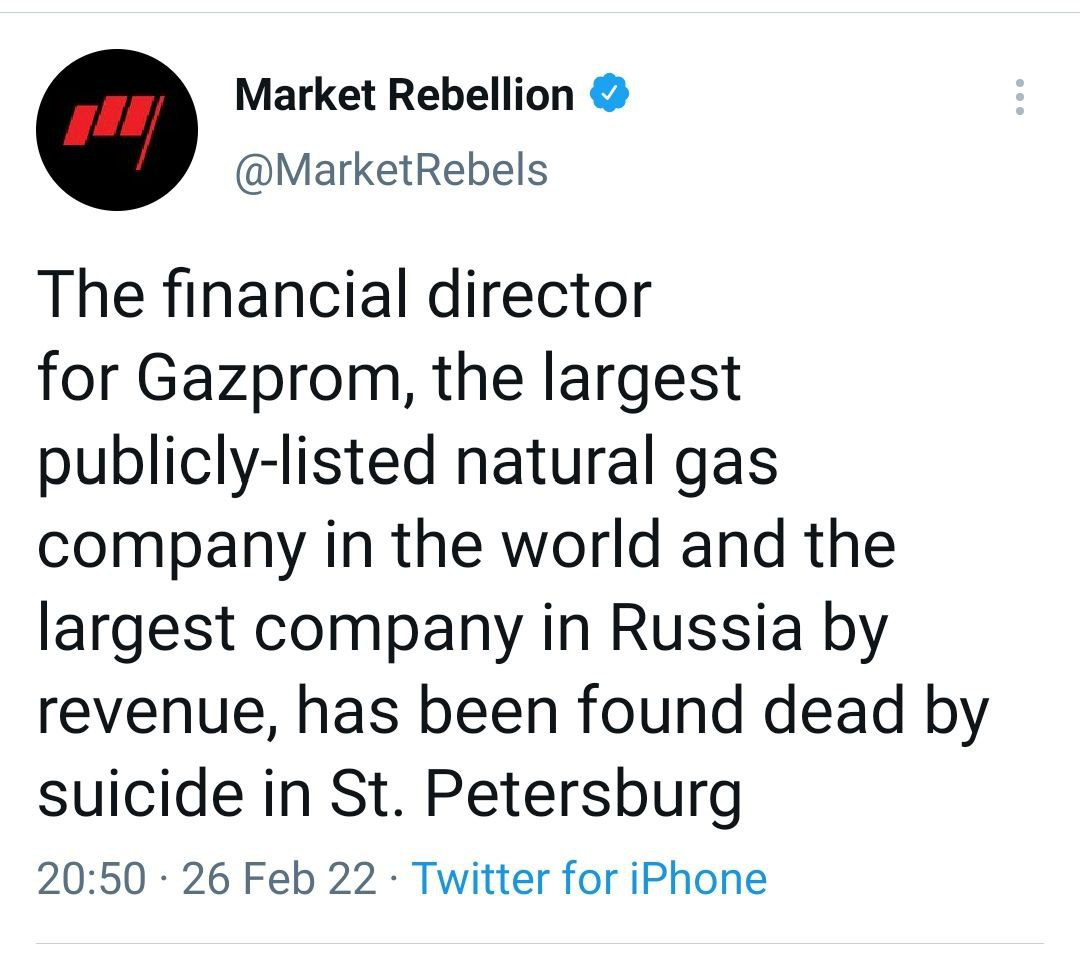This screenshot has width=1080, height=960.
Task: Tap the word "suicide" in the tweet
Action: pyautogui.click(x=141, y=793)
